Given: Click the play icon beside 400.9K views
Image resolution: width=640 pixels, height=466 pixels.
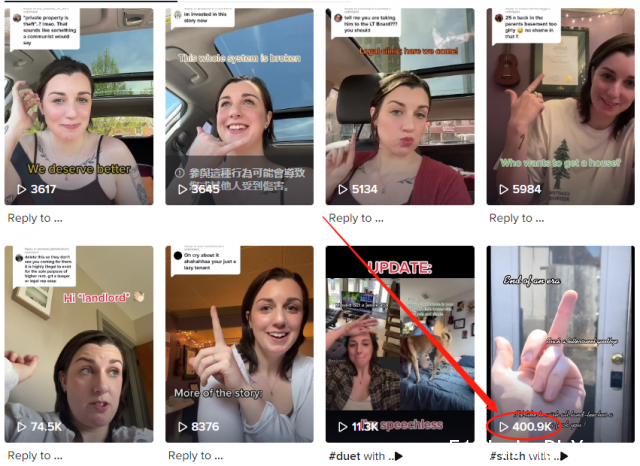Looking at the screenshot, I should pos(504,427).
